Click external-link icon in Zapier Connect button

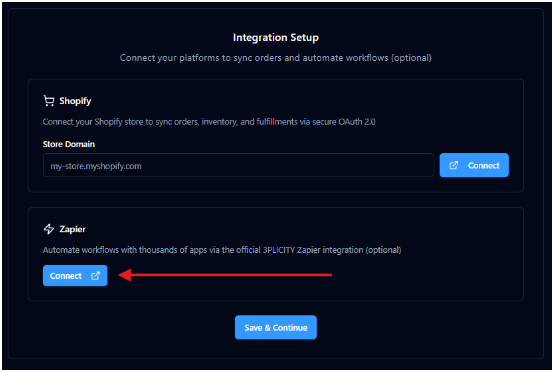pos(95,276)
